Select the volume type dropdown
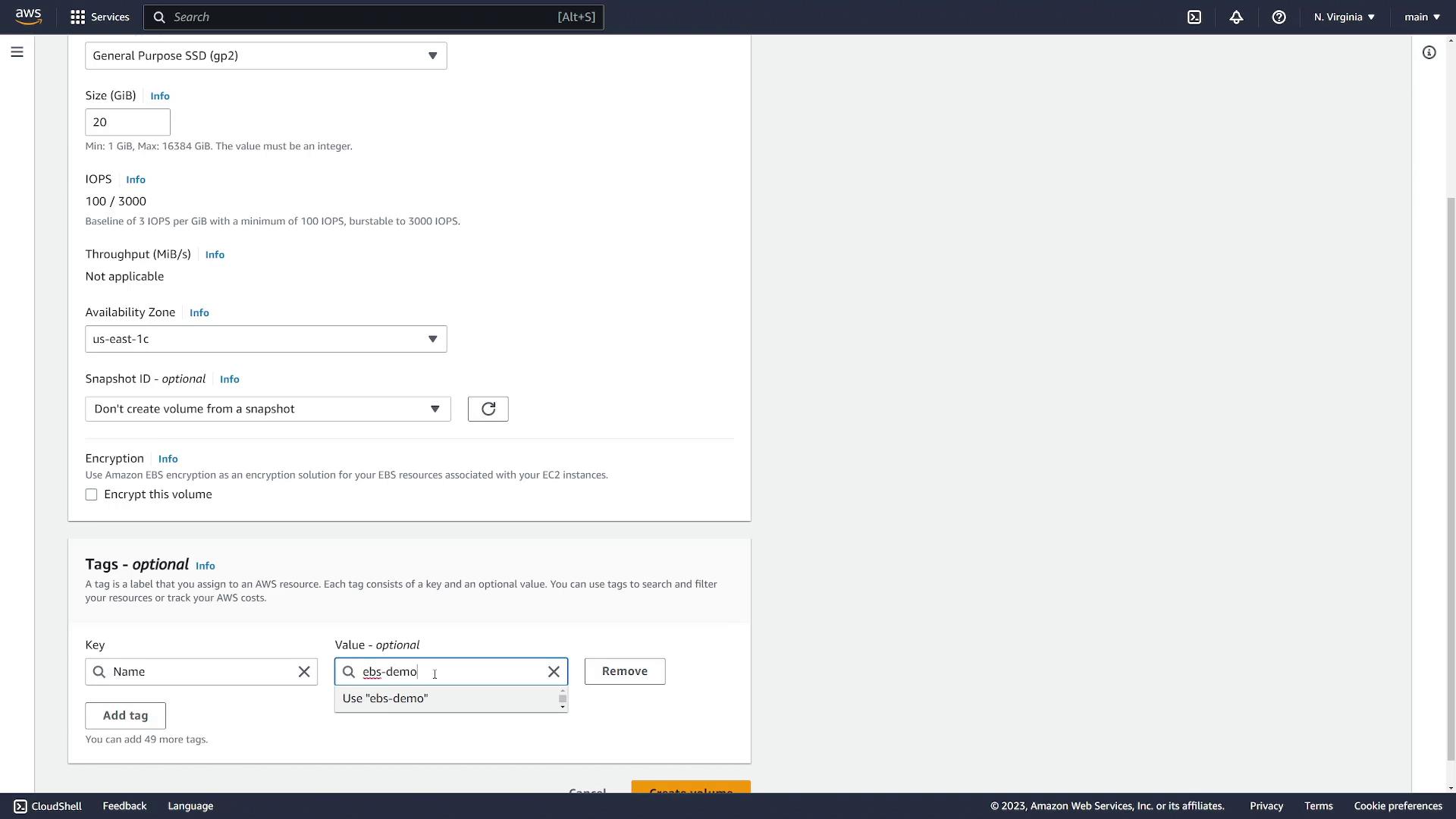1456x819 pixels. click(265, 55)
